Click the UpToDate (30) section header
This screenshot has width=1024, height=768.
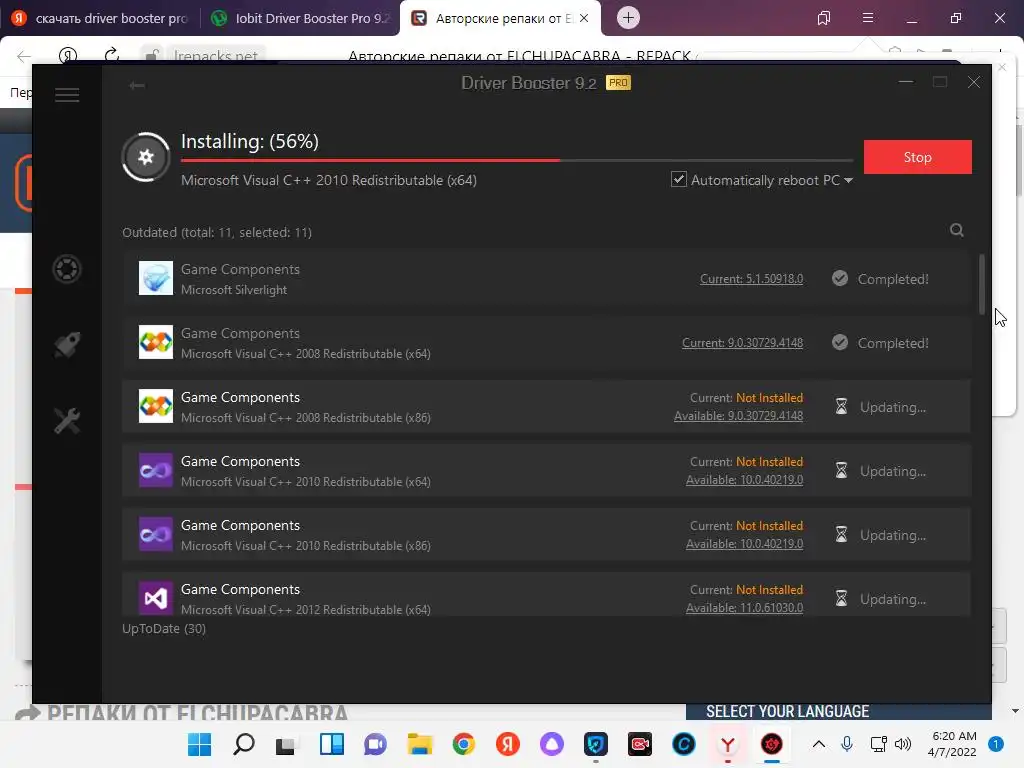164,628
